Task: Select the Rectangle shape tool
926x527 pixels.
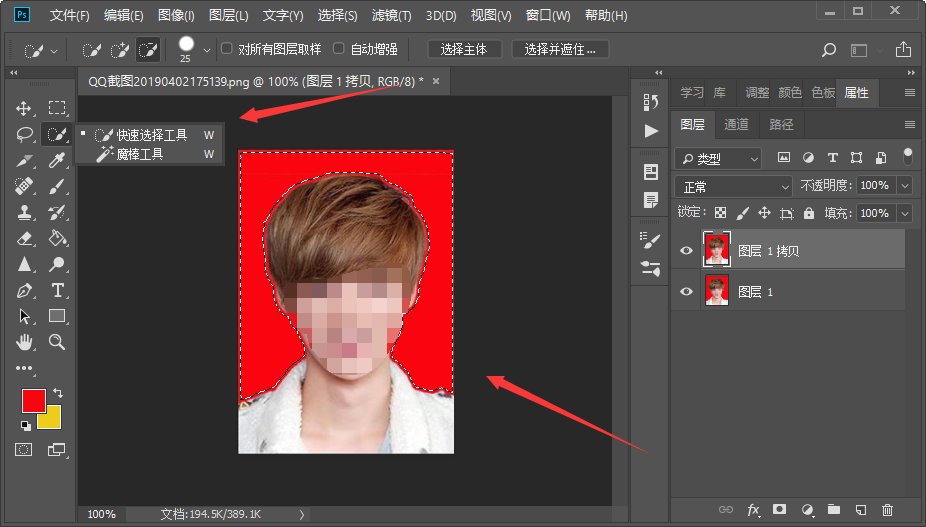Action: (57, 315)
